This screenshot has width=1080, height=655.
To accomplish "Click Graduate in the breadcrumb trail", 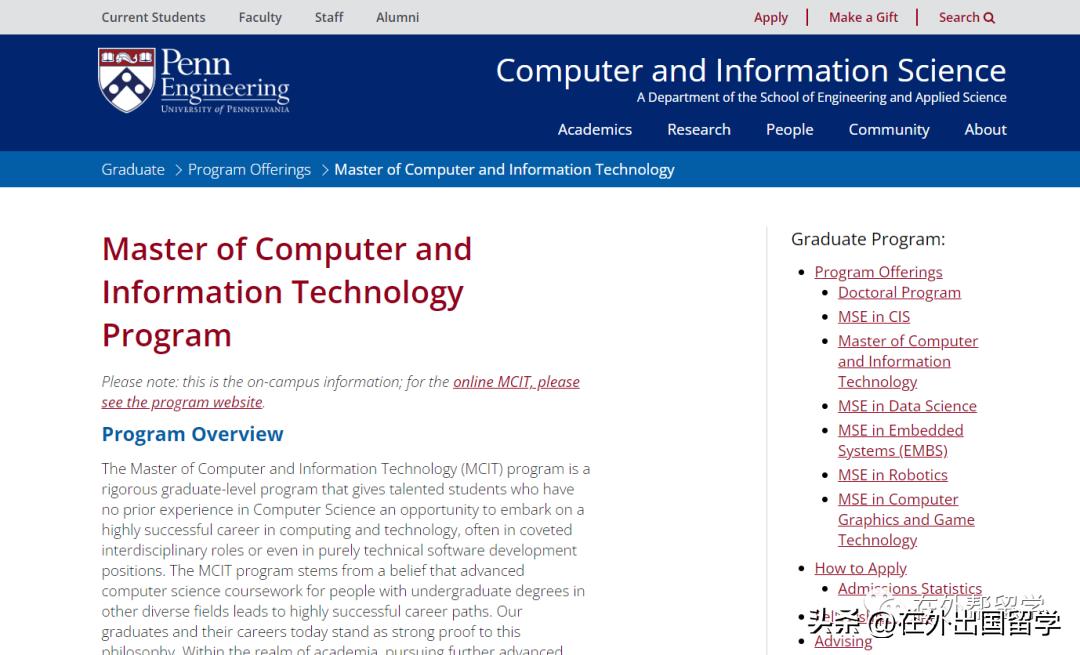I will click(132, 169).
